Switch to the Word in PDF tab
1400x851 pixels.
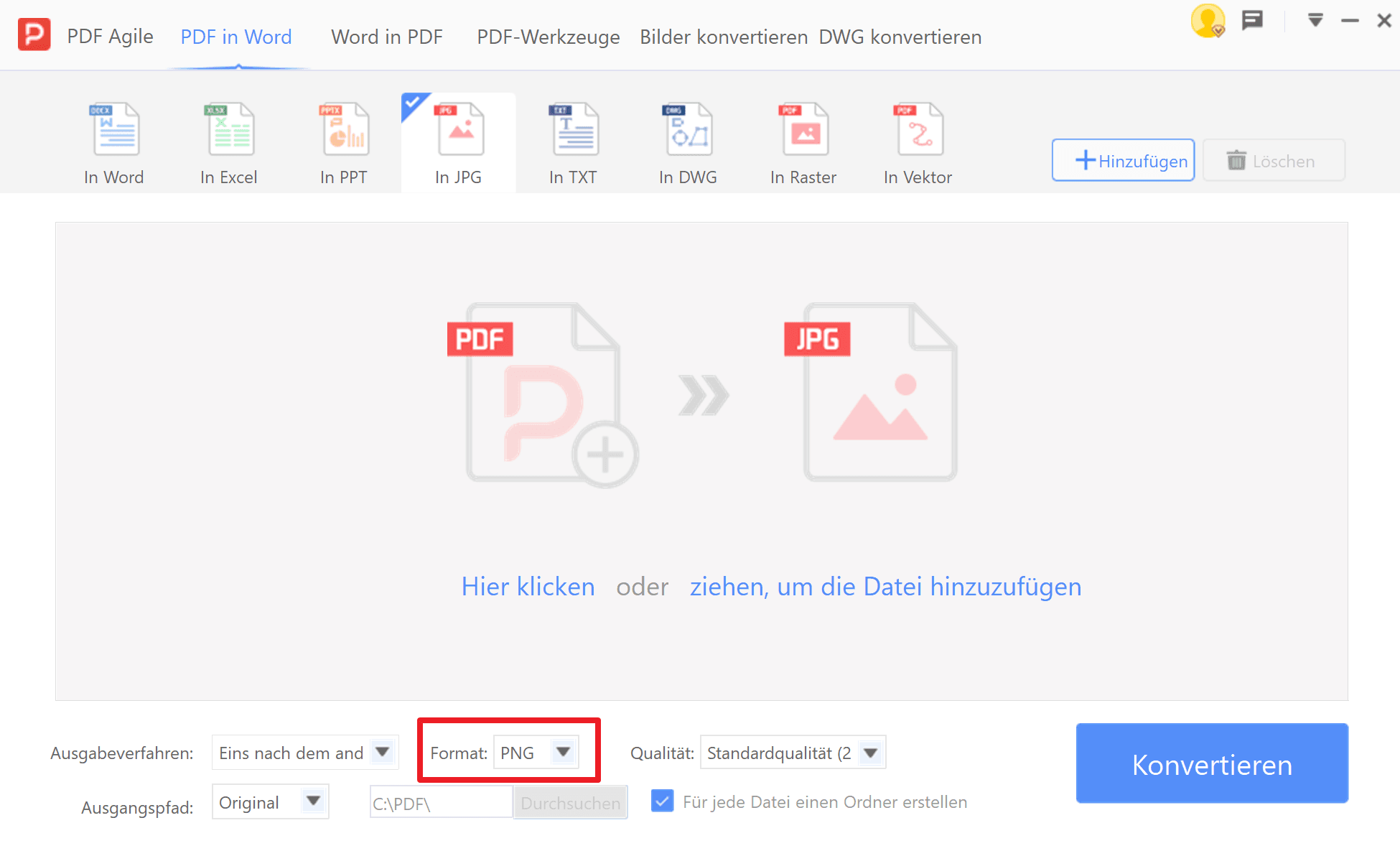point(386,37)
